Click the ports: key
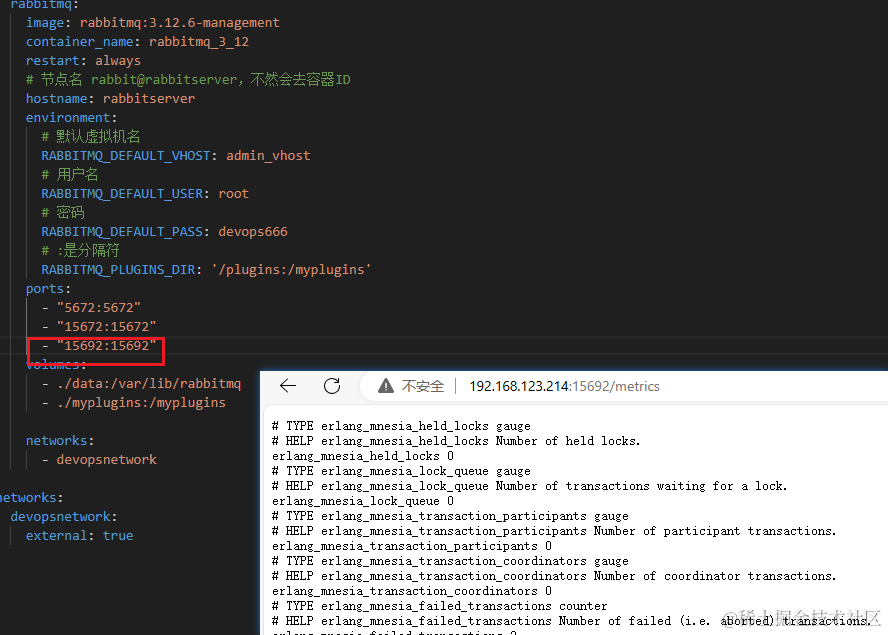The image size is (888, 635). coord(48,289)
